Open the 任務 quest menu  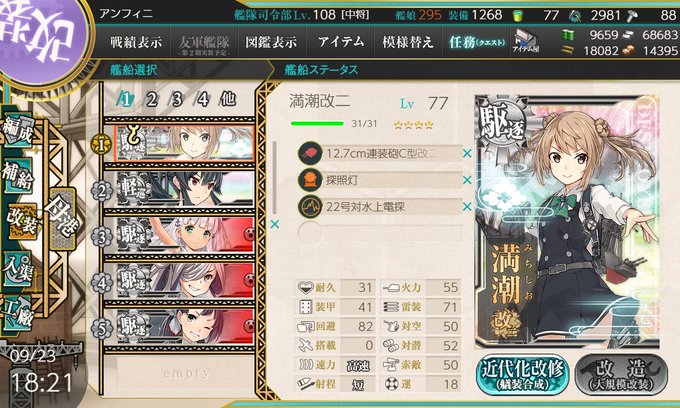click(476, 42)
